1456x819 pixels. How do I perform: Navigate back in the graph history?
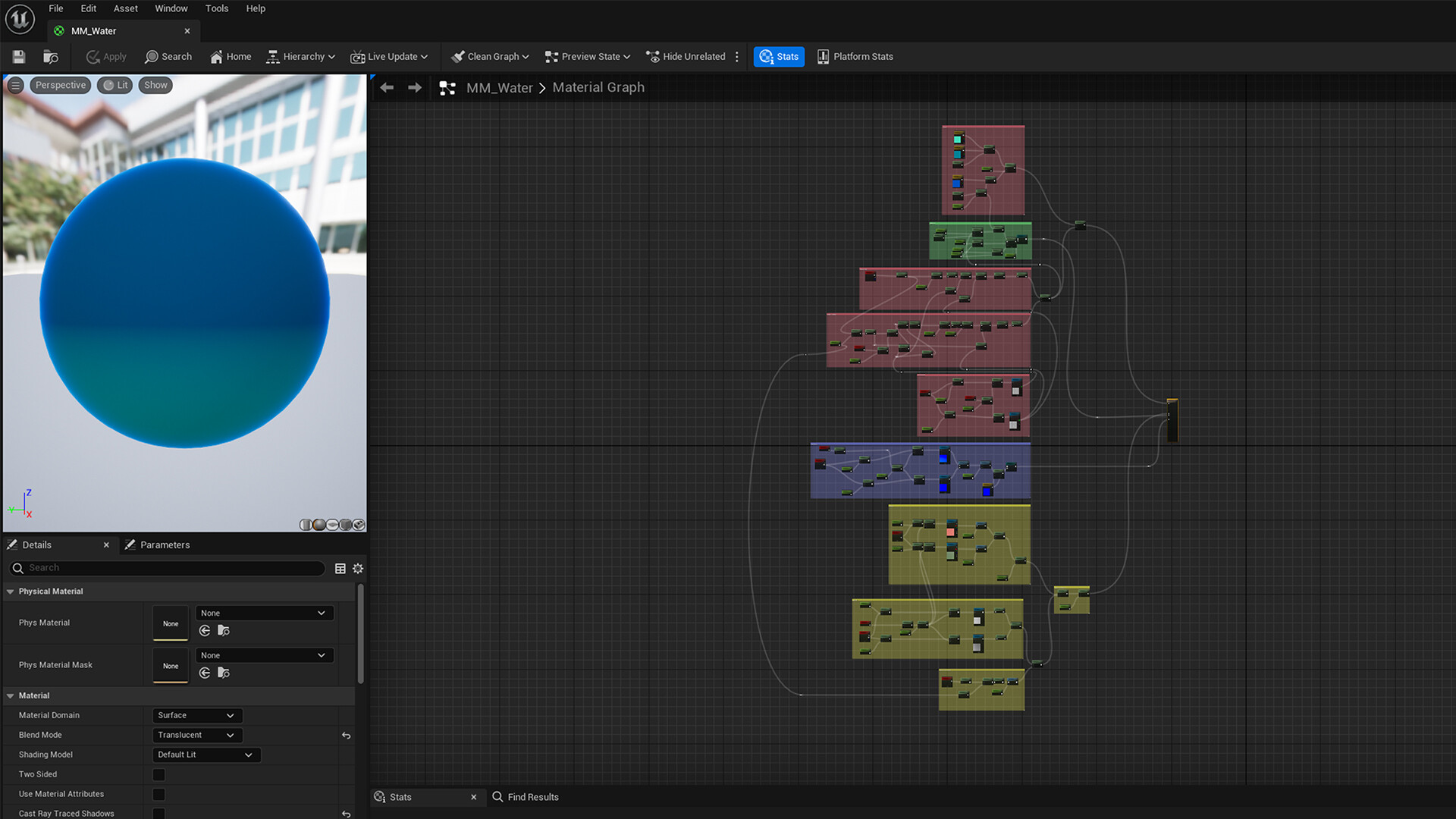(387, 88)
